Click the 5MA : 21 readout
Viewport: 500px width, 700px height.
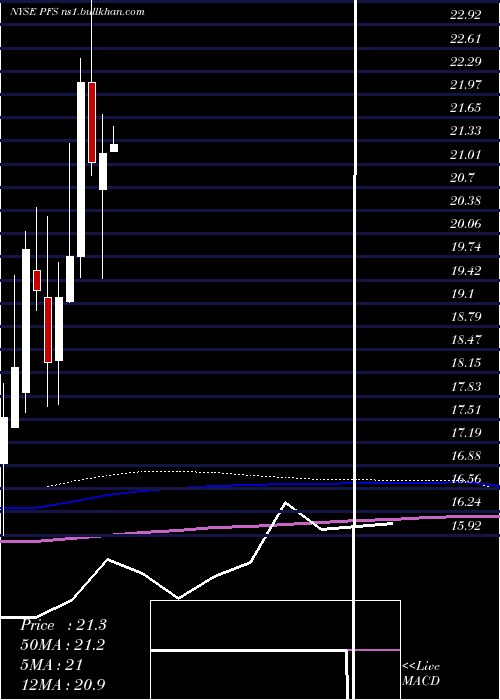point(51,665)
